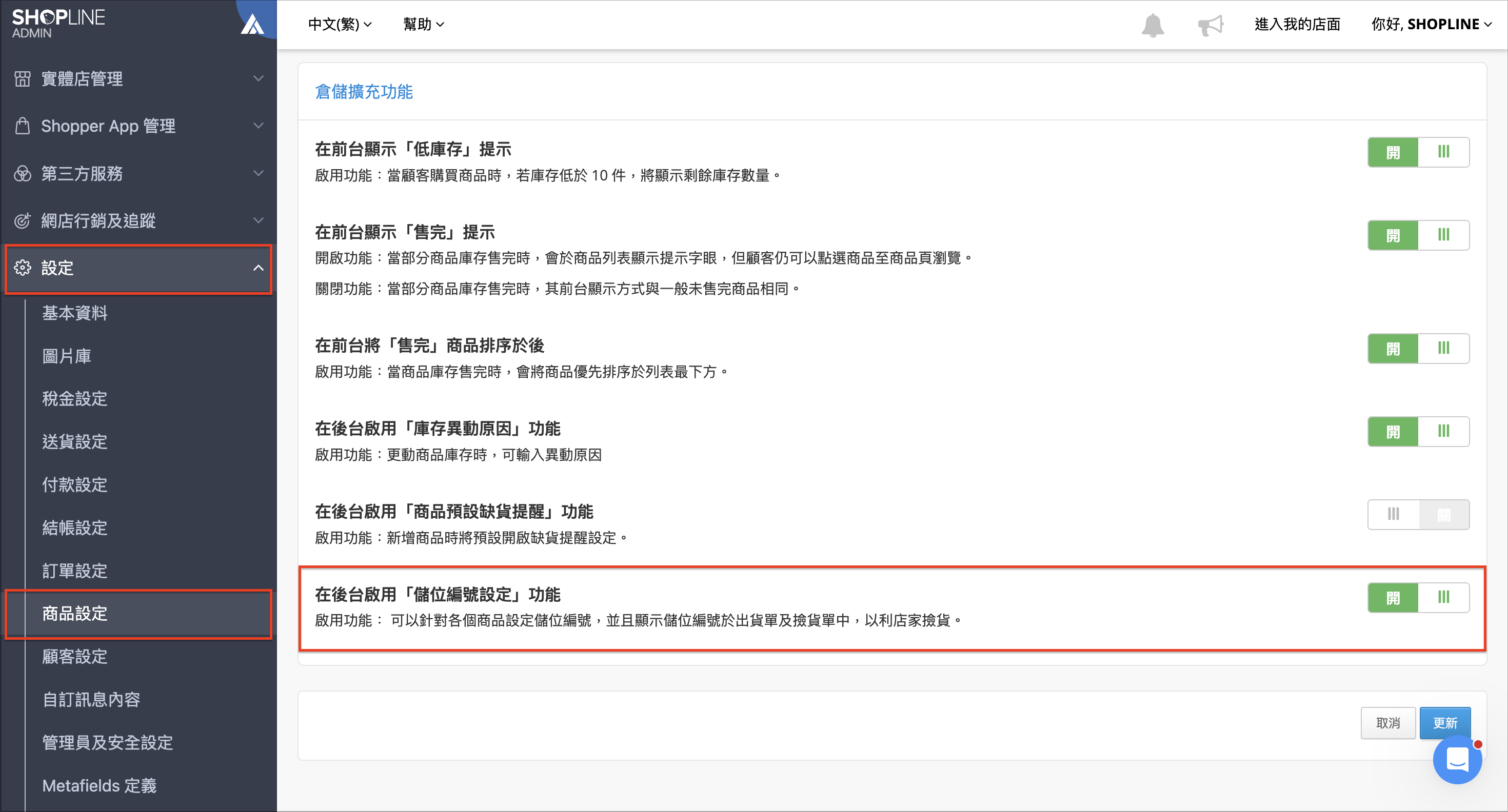
Task: Click 進入我的店面 link
Action: pos(1297,25)
